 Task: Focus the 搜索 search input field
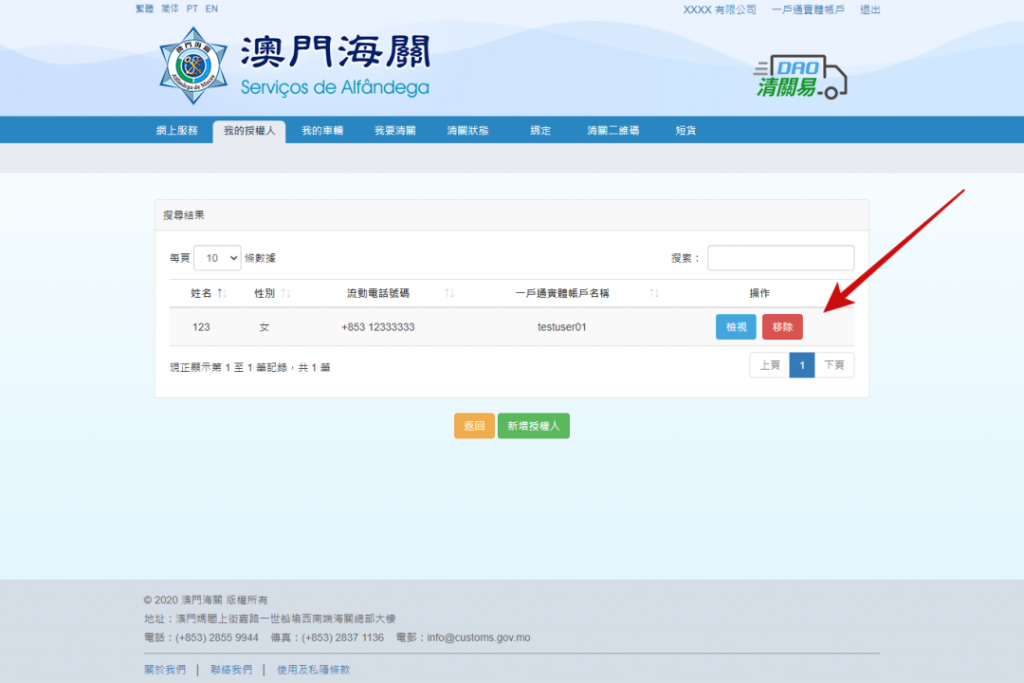point(780,258)
